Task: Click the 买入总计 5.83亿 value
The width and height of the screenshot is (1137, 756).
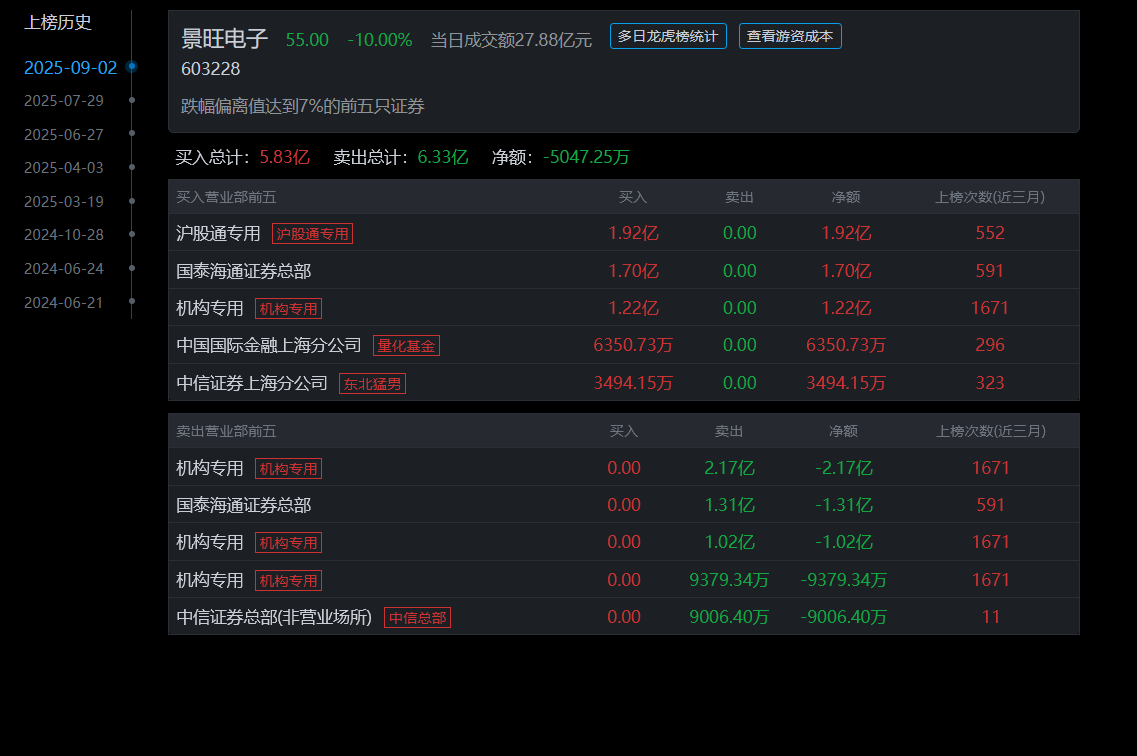Action: 284,157
